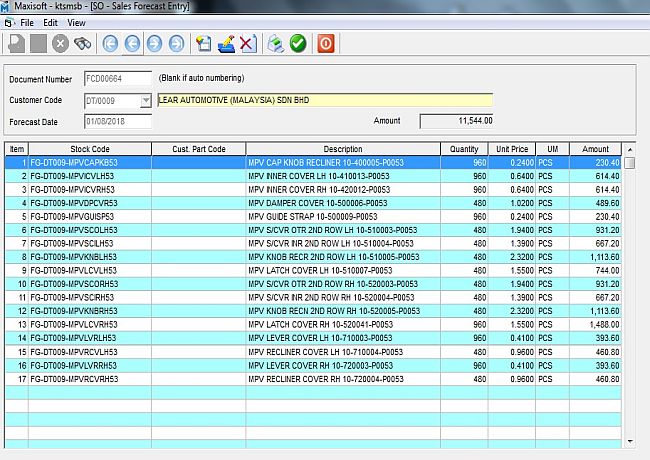This screenshot has height=460, width=650.
Task: Click the Description column header
Action: point(343,149)
